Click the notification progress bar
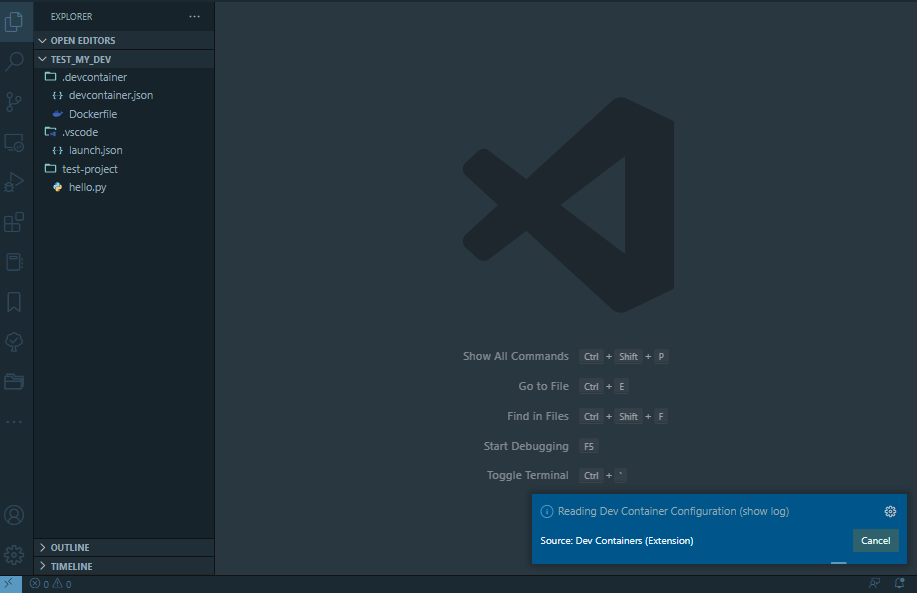Image resolution: width=917 pixels, height=593 pixels. [x=719, y=563]
